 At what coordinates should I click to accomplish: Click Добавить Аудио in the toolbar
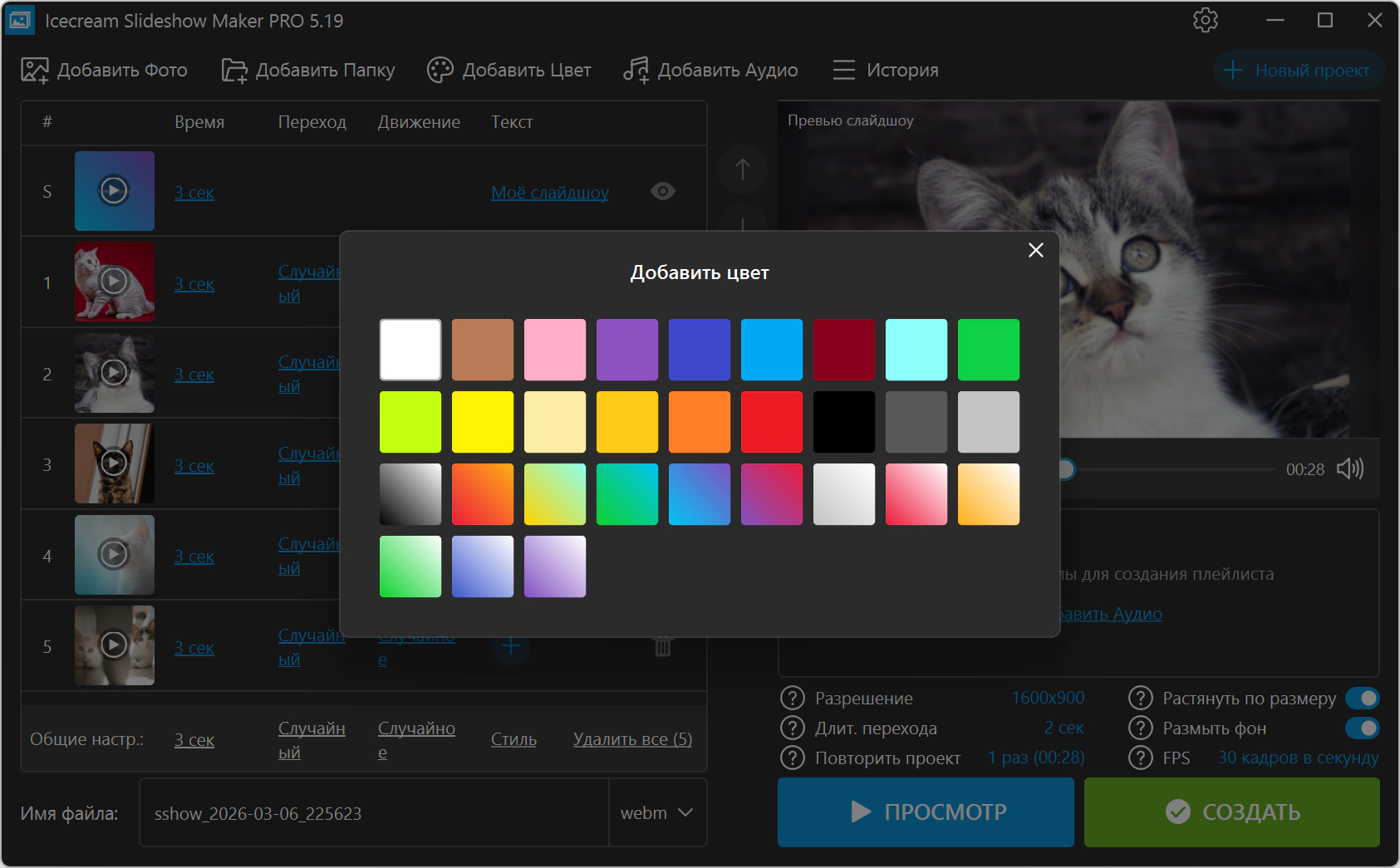711,71
